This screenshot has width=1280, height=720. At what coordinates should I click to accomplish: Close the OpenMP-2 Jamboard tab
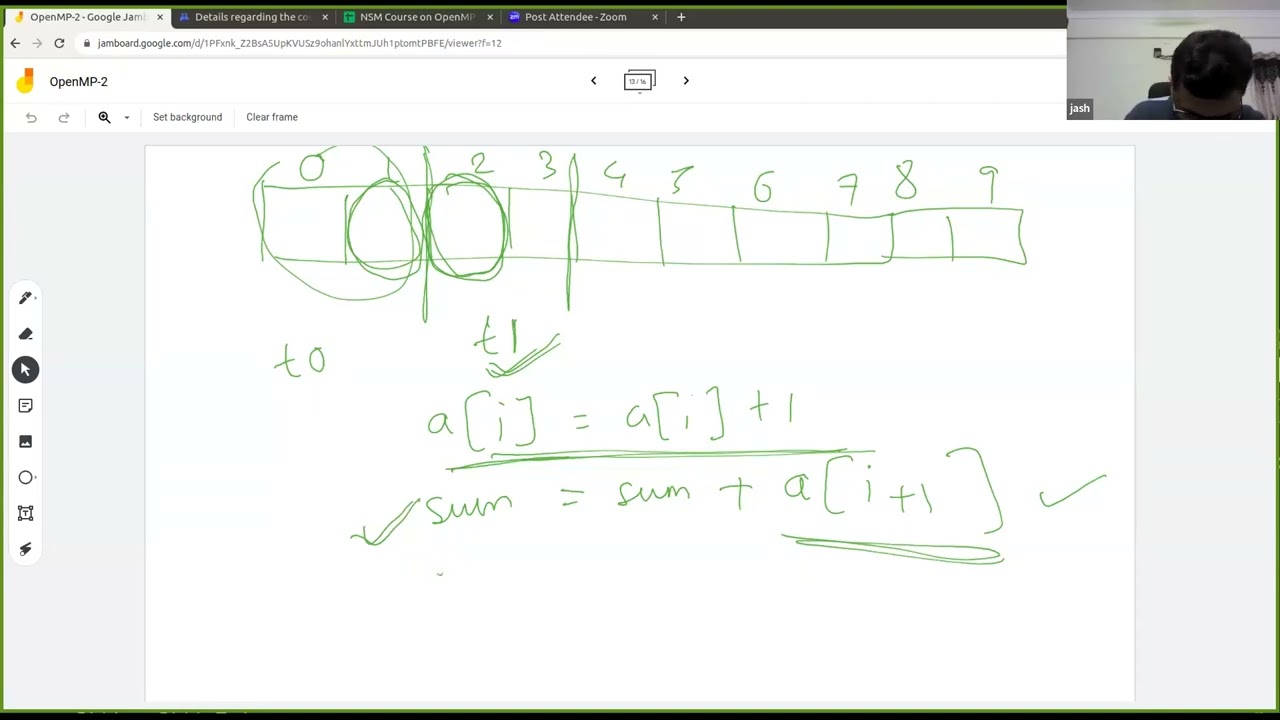pyautogui.click(x=160, y=17)
